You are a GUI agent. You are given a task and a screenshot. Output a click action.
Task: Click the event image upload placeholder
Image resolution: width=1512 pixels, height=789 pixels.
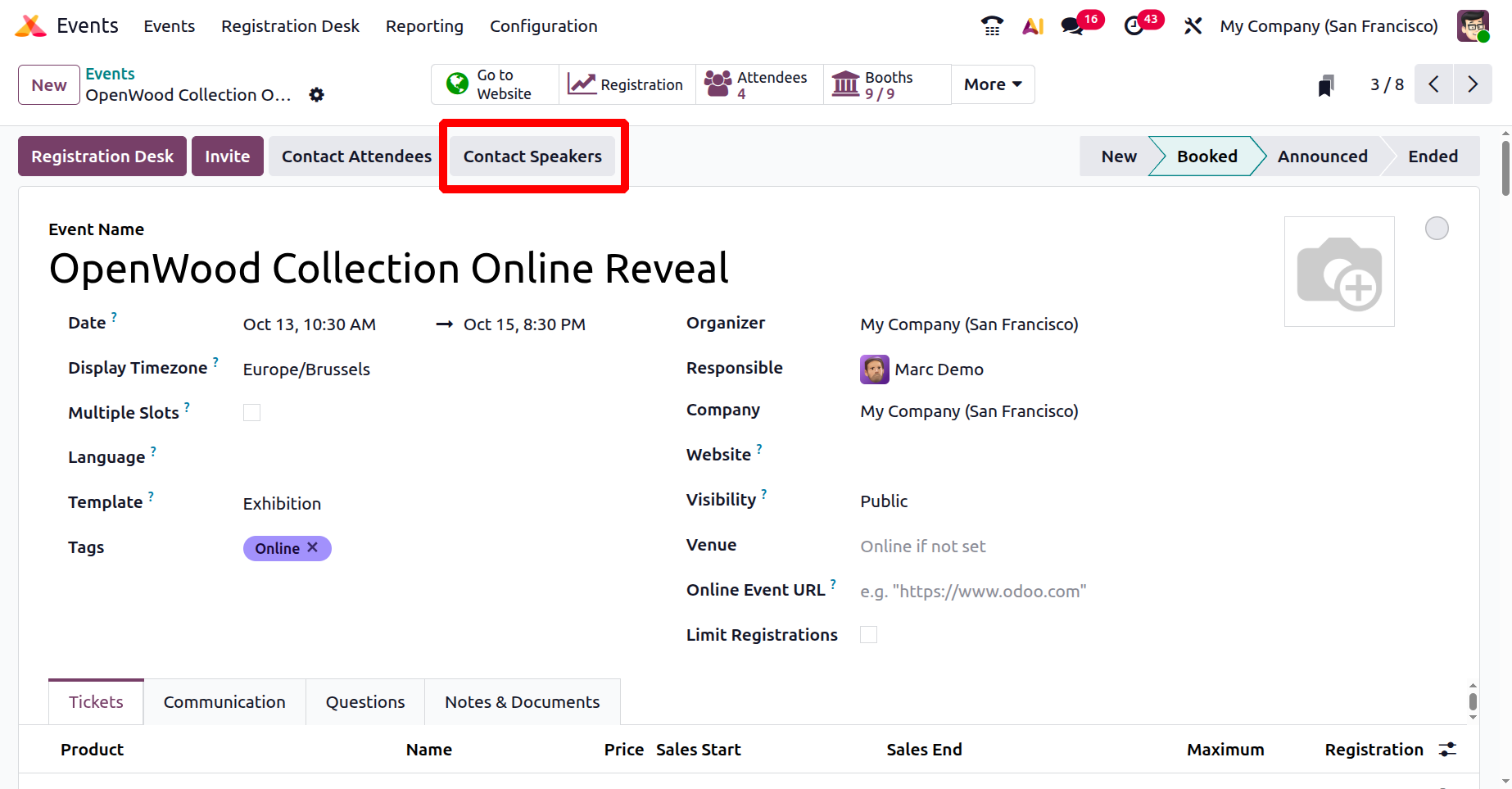(1339, 272)
